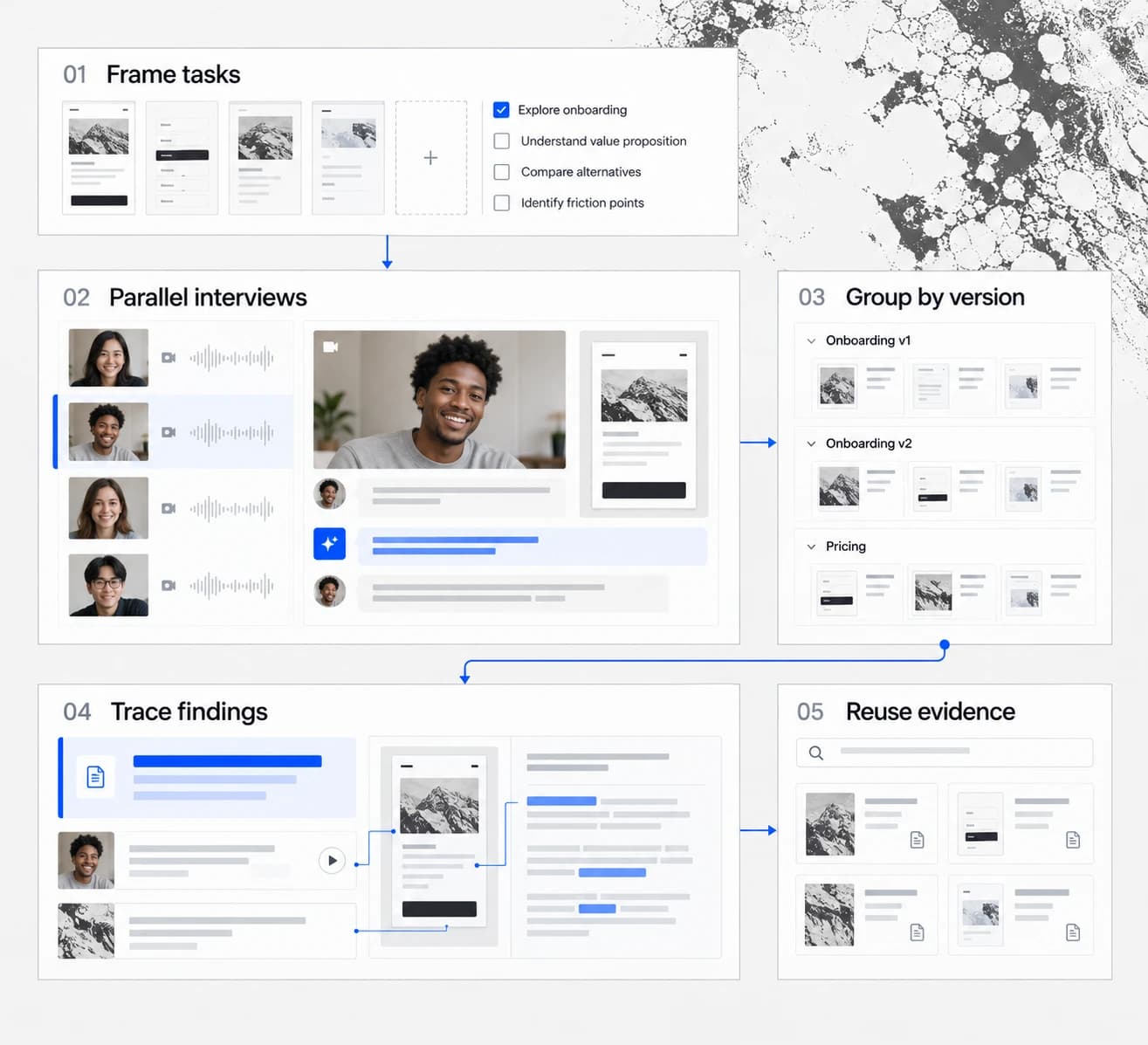Open the document icon on the dark-button frame evidence card
The height and width of the screenshot is (1045, 1148).
(x=1073, y=840)
